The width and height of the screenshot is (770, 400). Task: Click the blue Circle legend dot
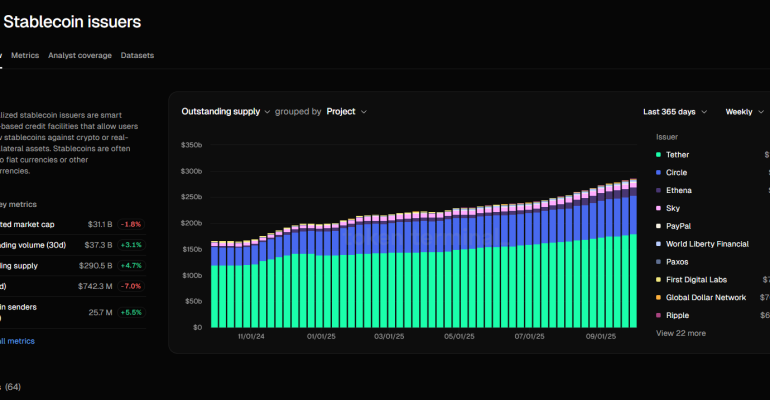click(x=658, y=173)
